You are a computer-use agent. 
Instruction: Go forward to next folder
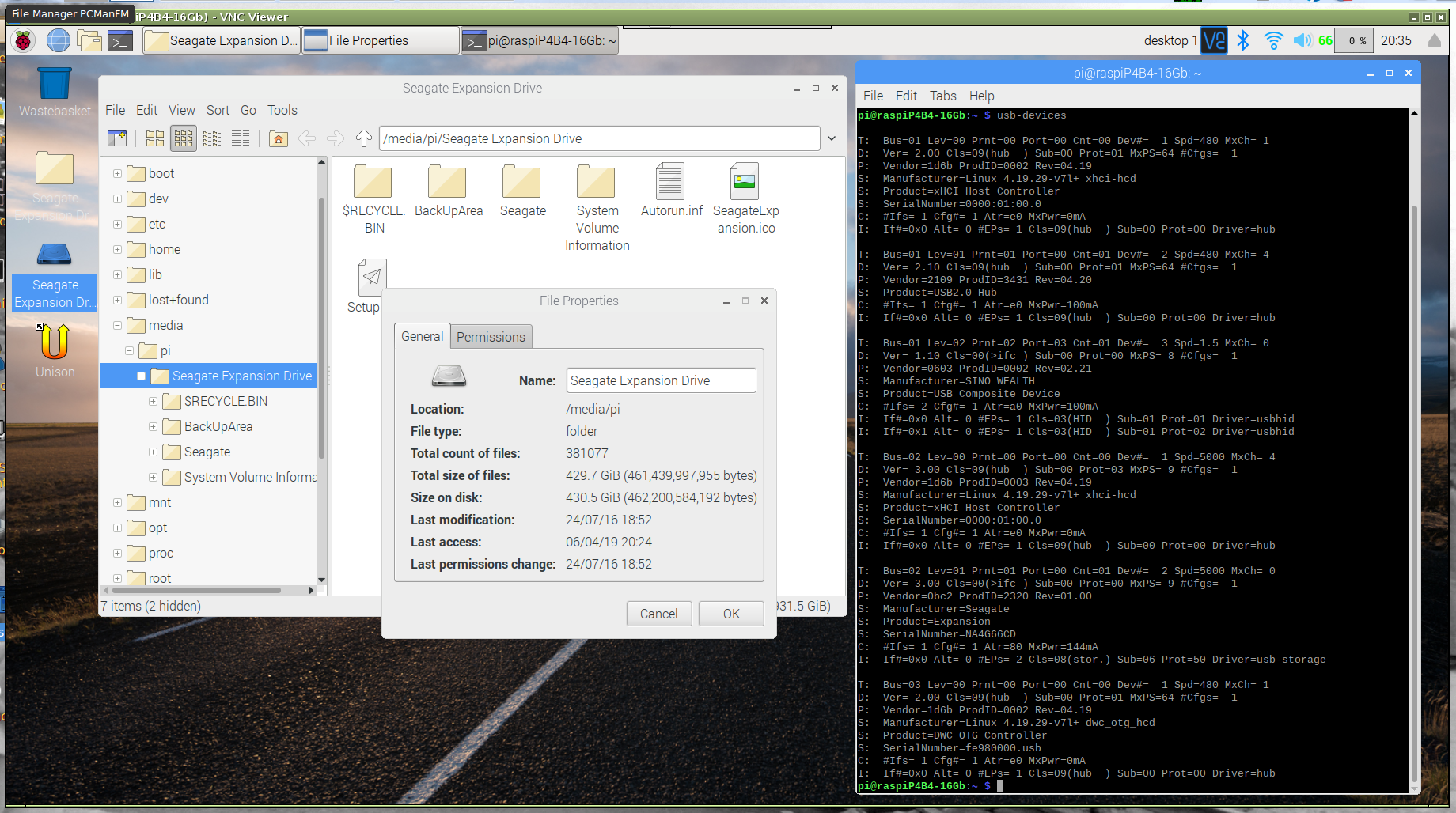coord(336,138)
